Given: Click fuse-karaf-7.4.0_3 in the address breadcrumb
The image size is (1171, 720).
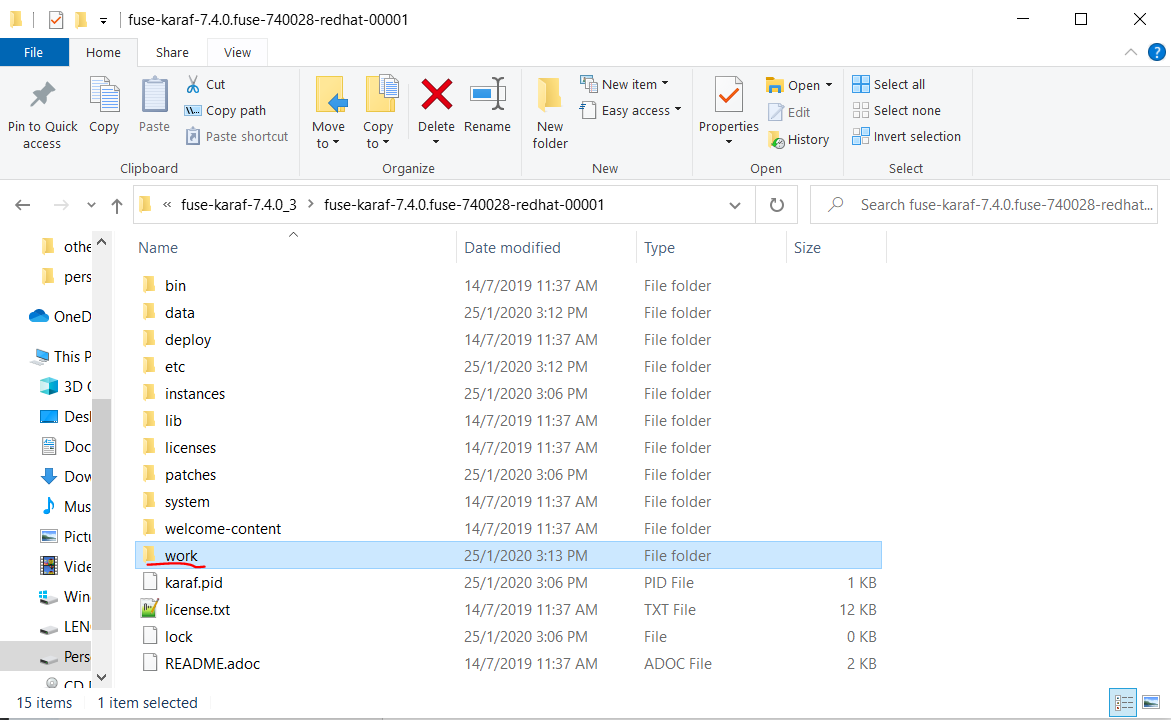Looking at the screenshot, I should (239, 205).
